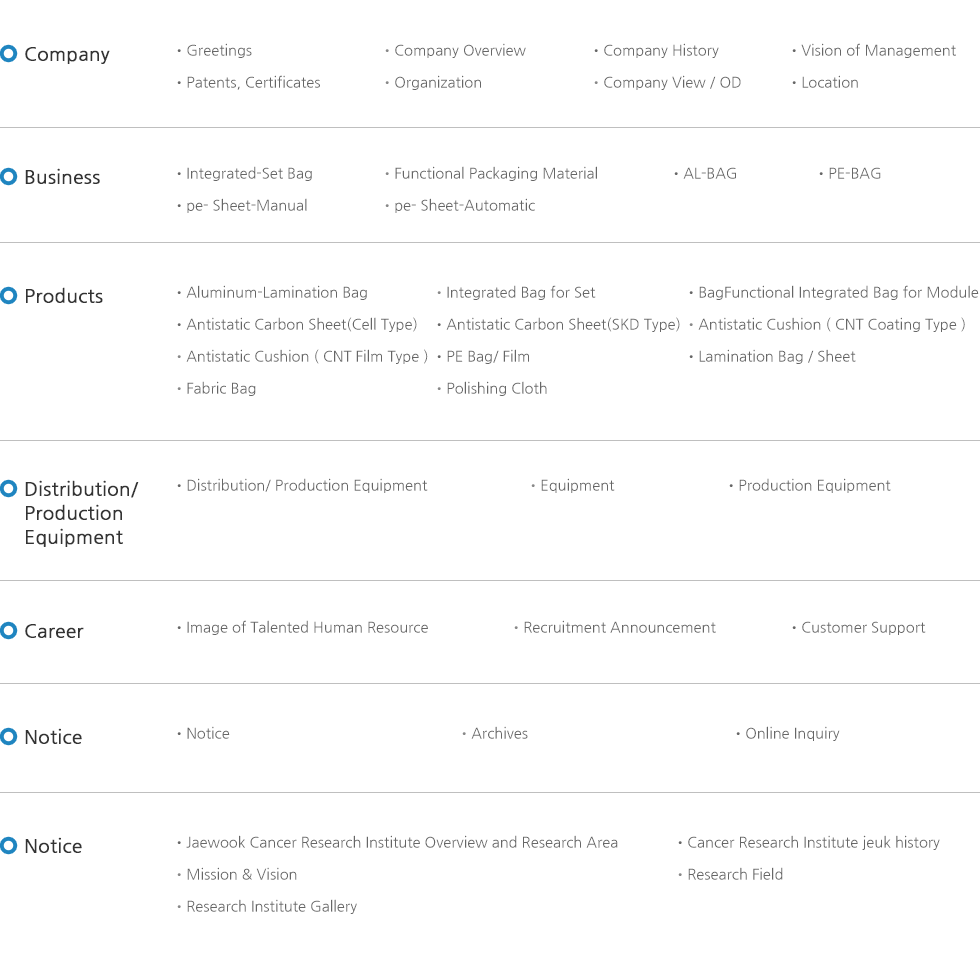Click the blue circle icon beside Career
Image resolution: width=980 pixels, height=954 pixels.
[x=9, y=631]
